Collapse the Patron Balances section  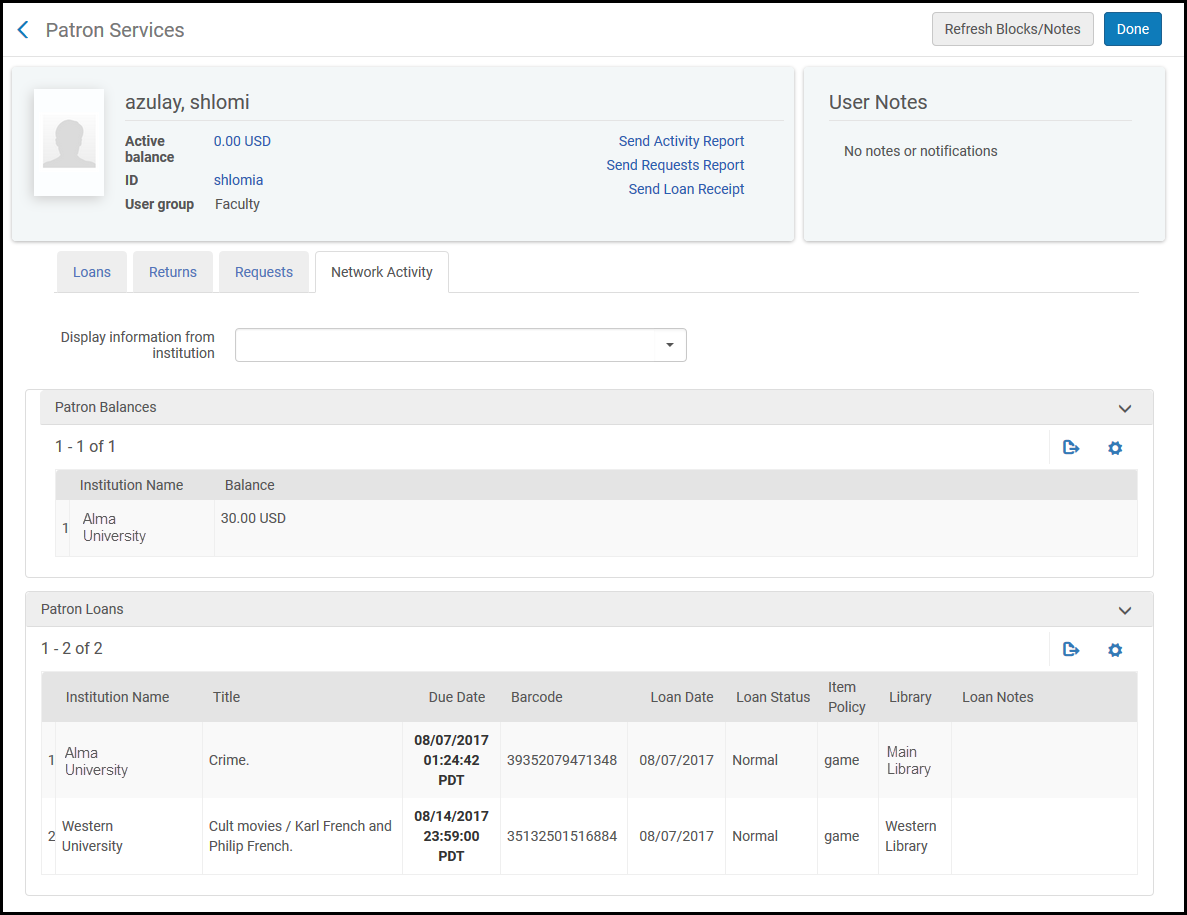click(1125, 408)
